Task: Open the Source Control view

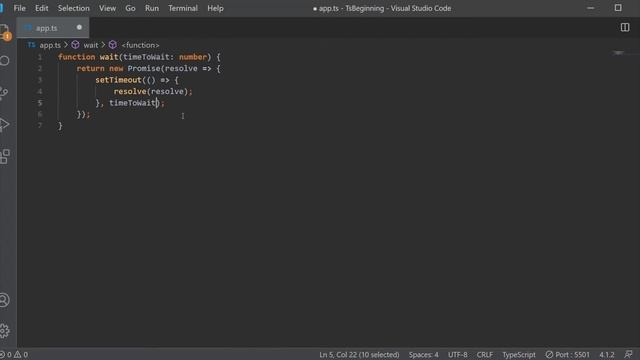Action: tap(4, 93)
